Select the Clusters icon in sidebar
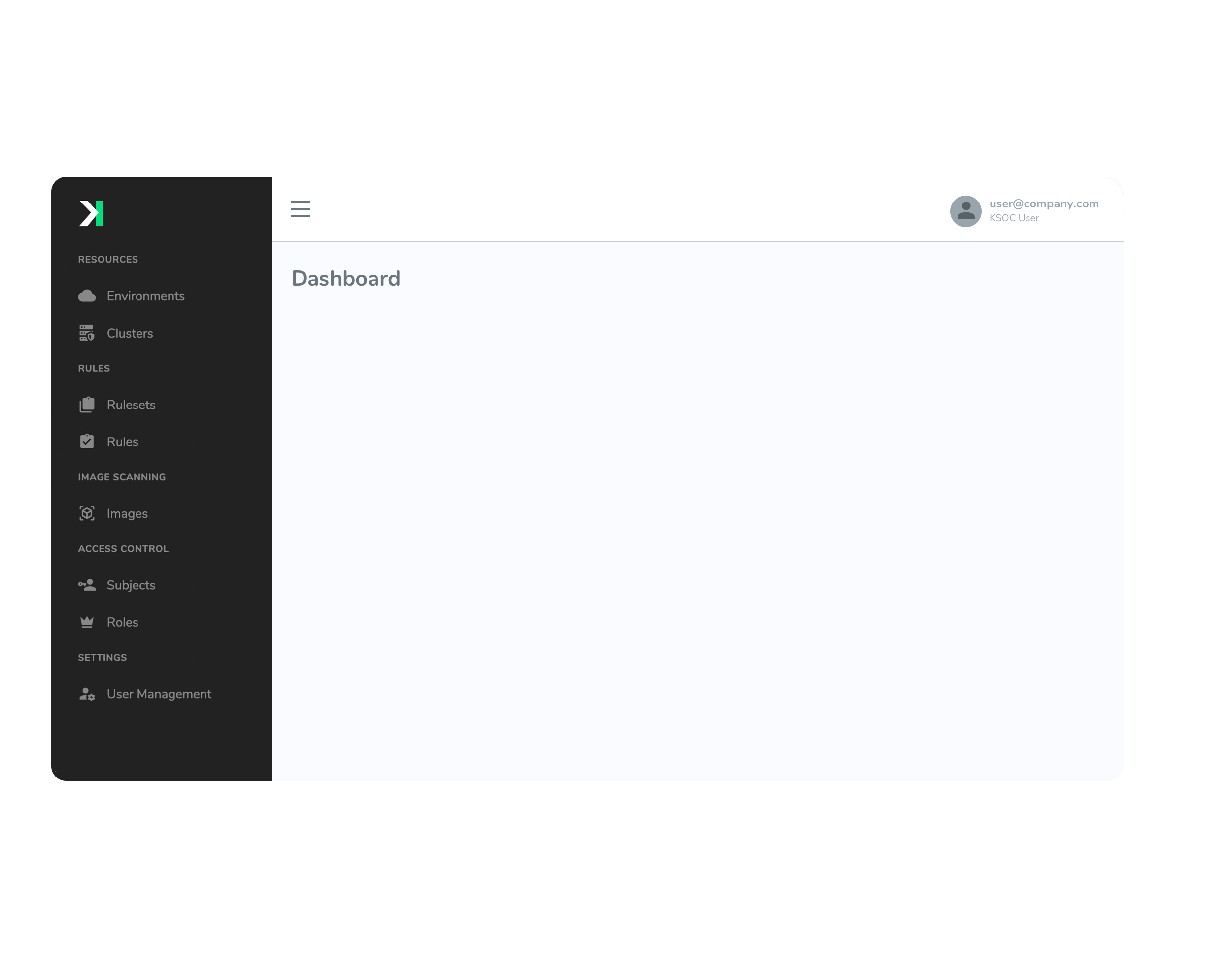This screenshot has height=980, width=1232. [87, 333]
